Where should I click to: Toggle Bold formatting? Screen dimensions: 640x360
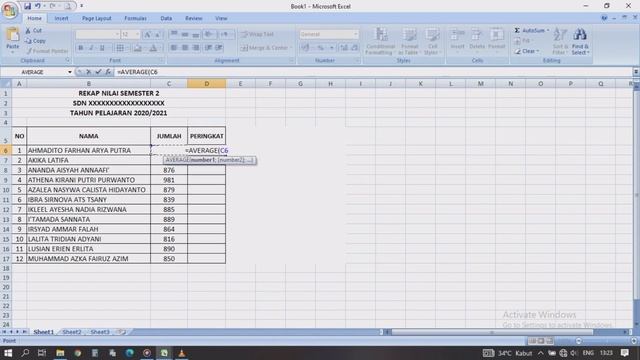pos(80,48)
